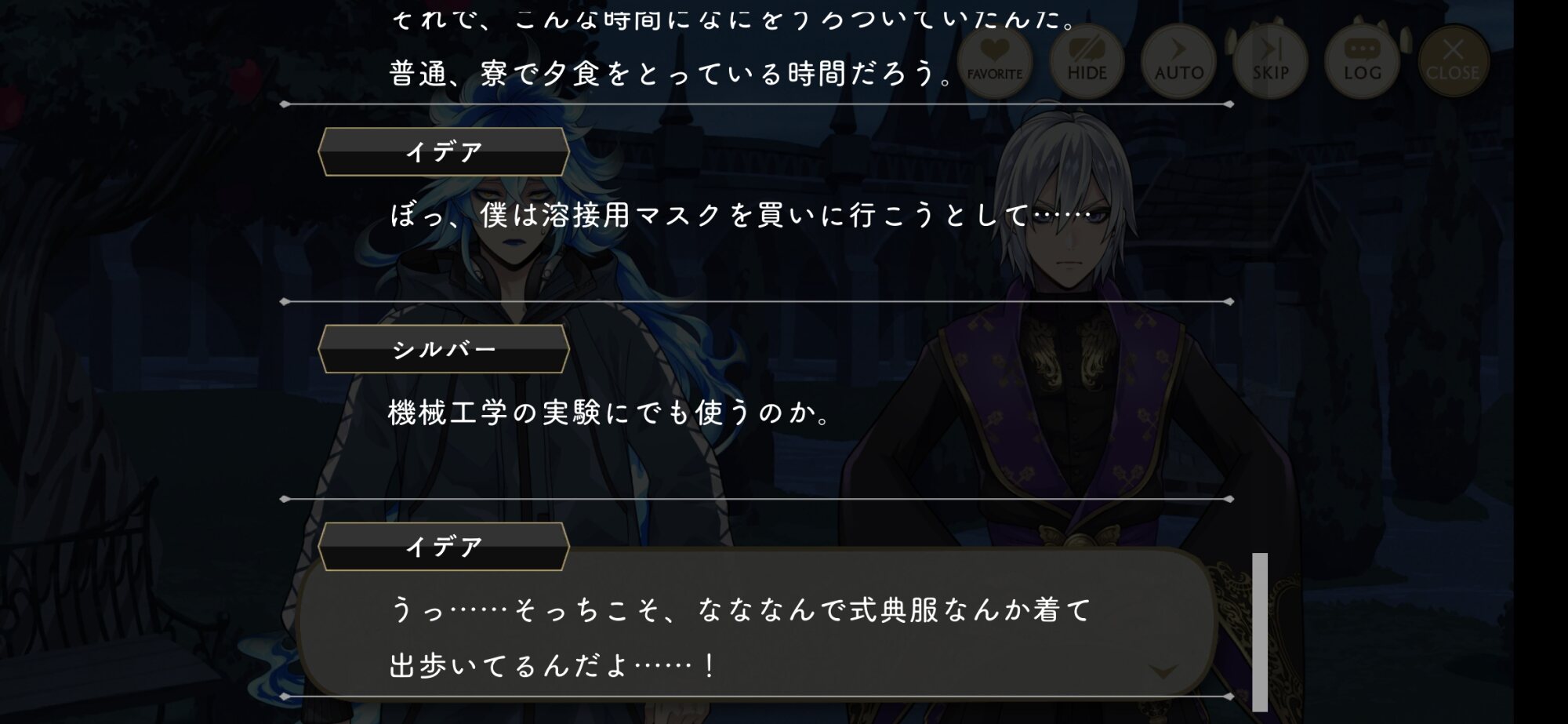Hide the dialogue with HIDE button
1568x724 pixels.
(1087, 61)
